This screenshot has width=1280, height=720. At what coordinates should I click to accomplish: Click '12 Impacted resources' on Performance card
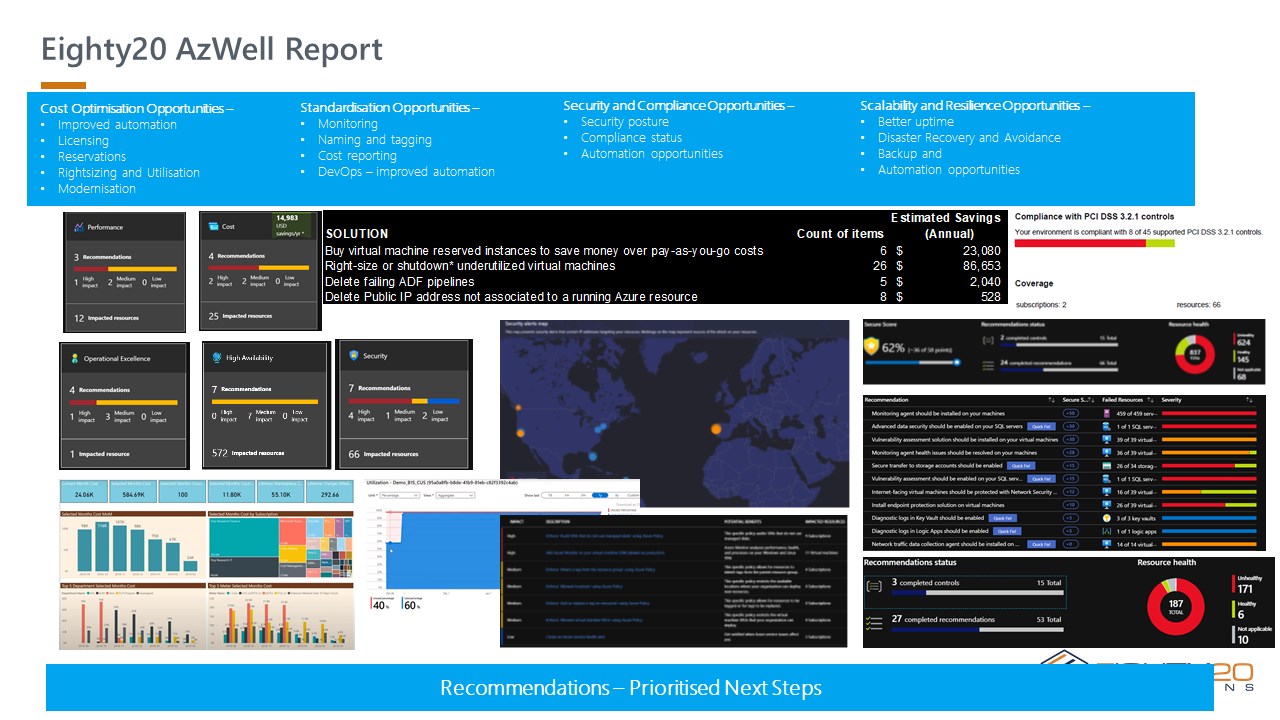(x=106, y=318)
